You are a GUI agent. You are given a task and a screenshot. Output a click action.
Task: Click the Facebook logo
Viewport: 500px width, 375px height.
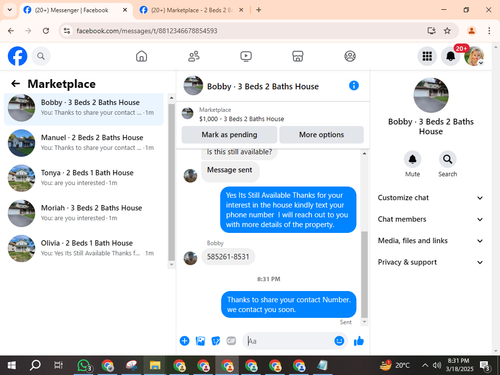(17, 56)
